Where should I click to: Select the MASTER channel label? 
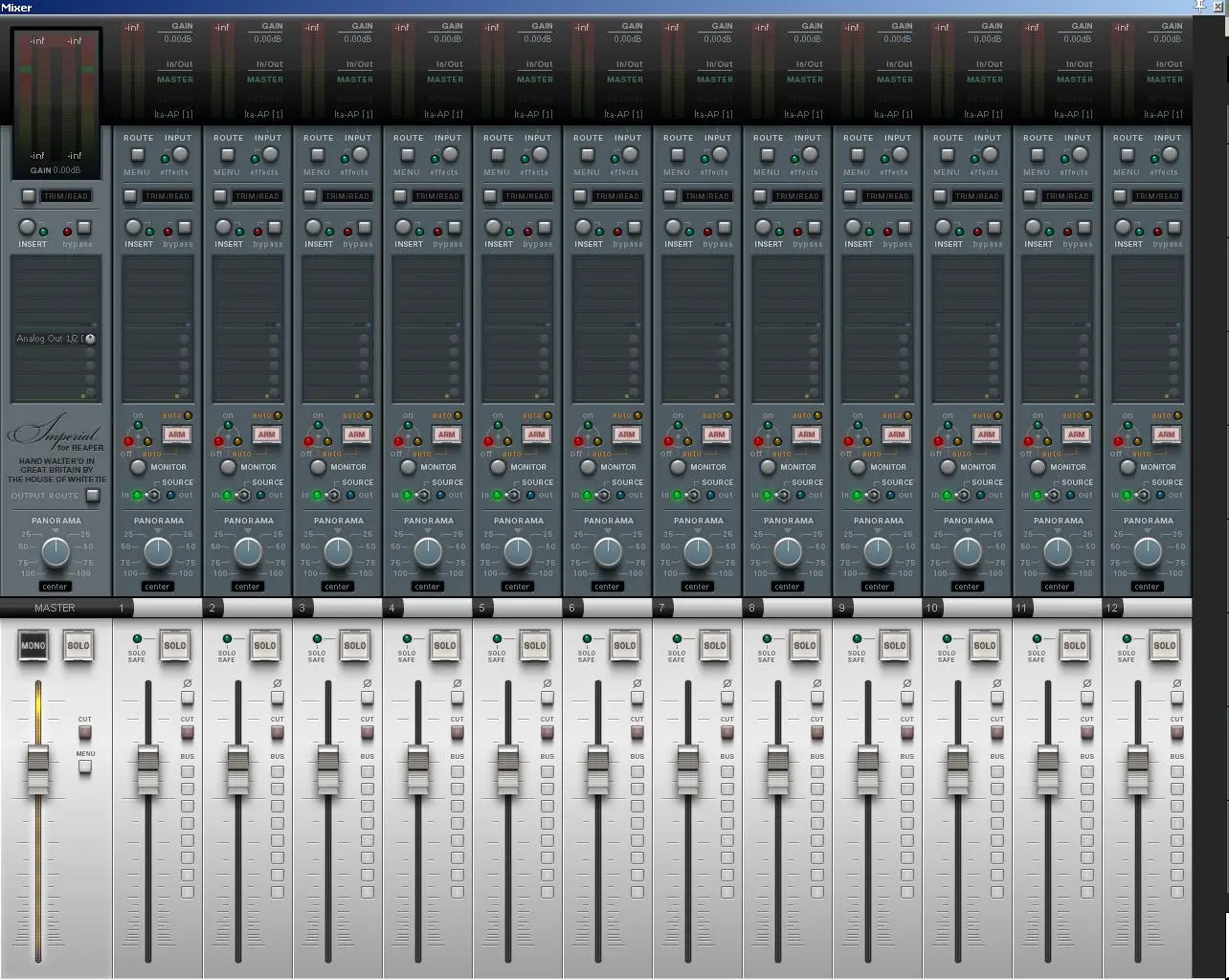point(55,608)
